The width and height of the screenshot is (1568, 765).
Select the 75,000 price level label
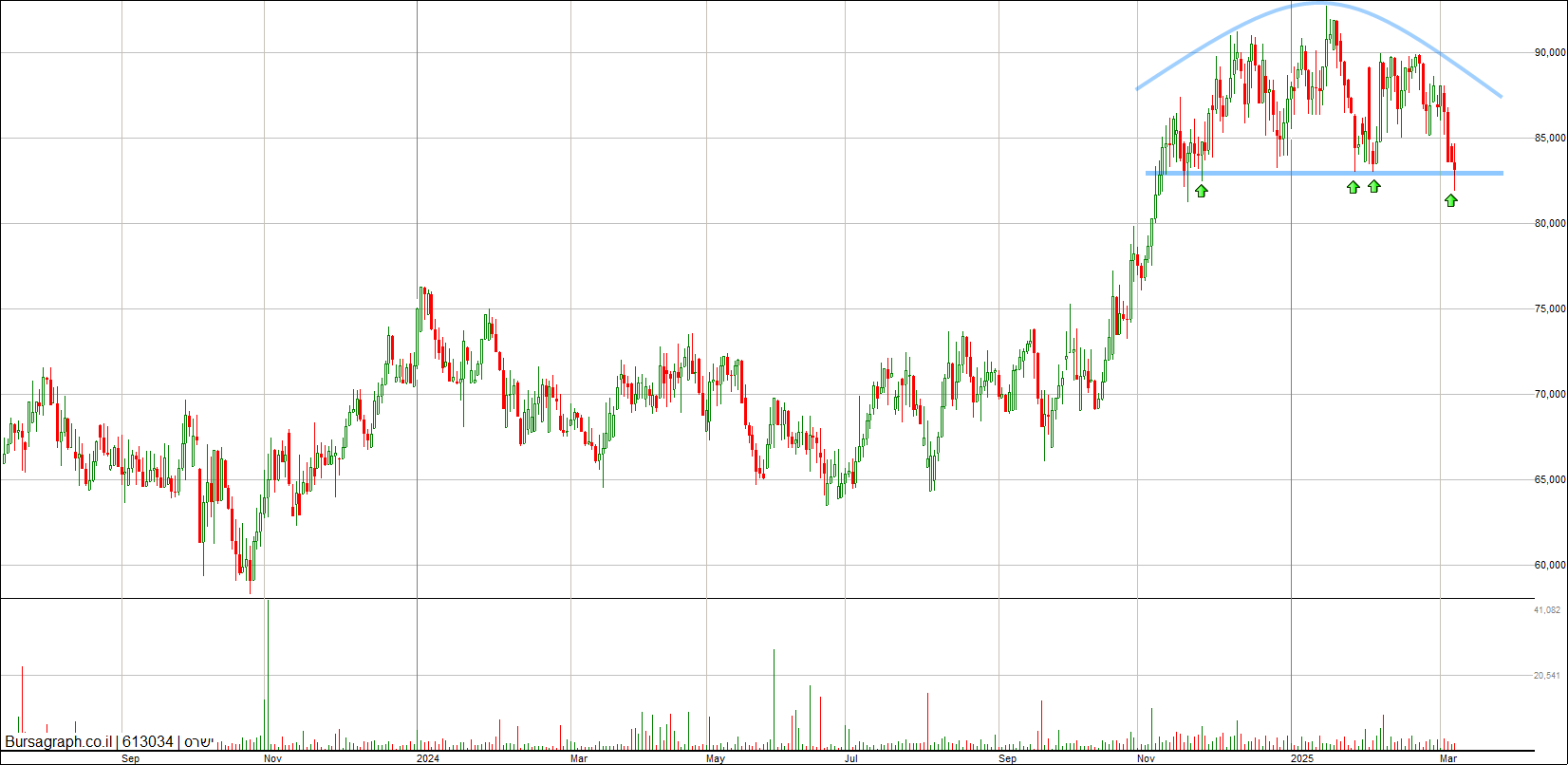coord(1549,309)
